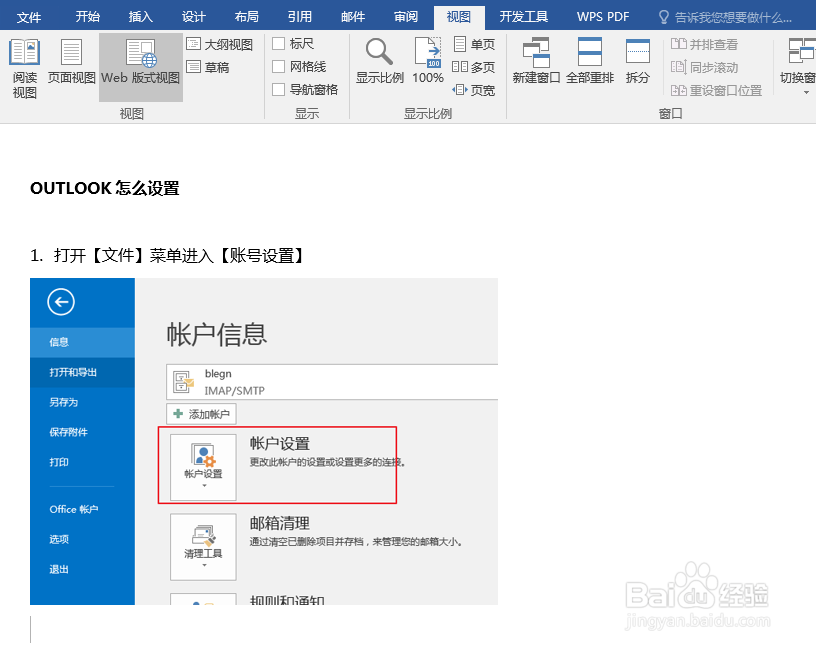Open the 显示比例 zoom dialog
816x649 pixels.
tap(379, 61)
